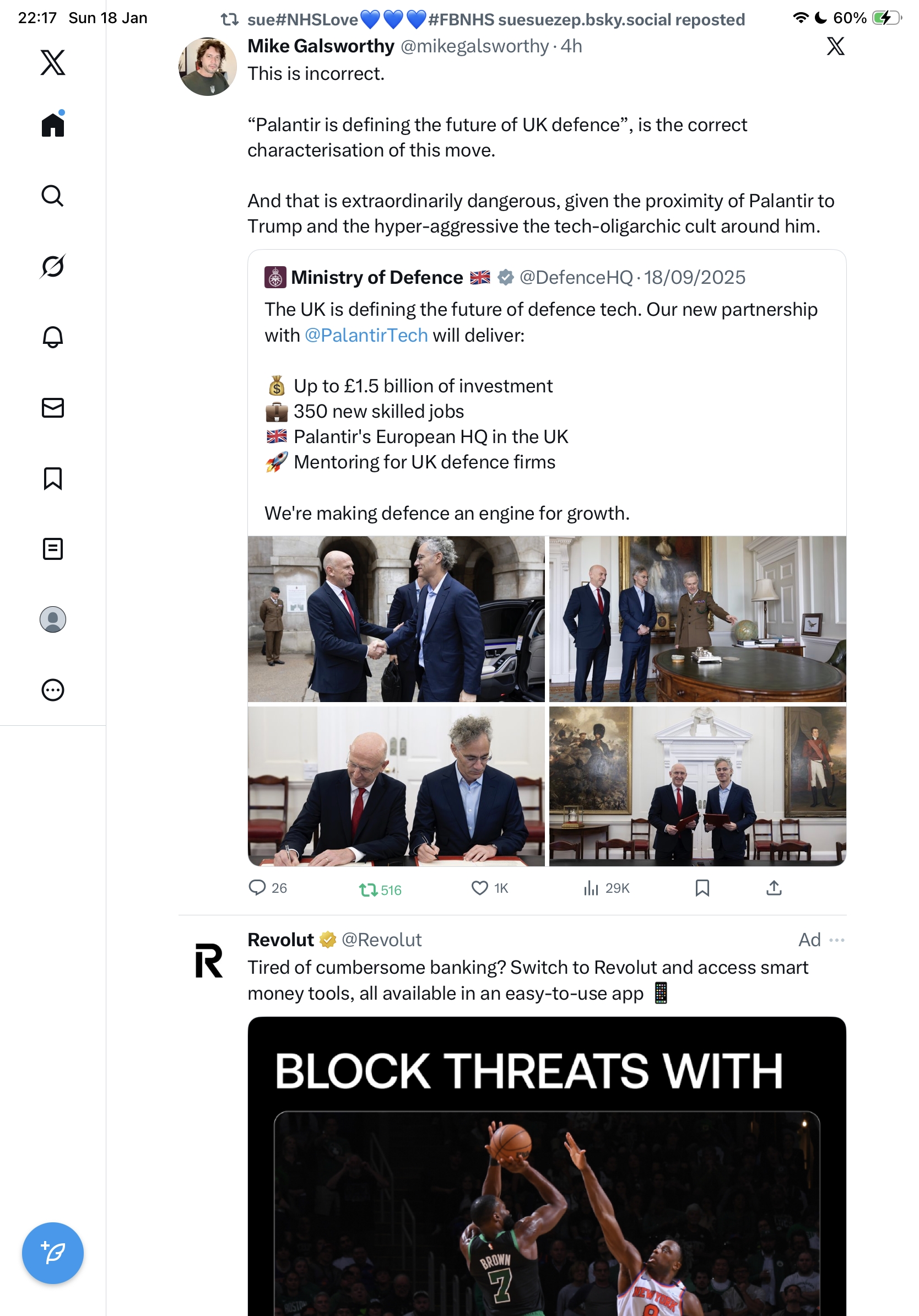Viewport: 919px width, 1316px height.
Task: Open the replies showing 26 comments
Action: [x=268, y=888]
